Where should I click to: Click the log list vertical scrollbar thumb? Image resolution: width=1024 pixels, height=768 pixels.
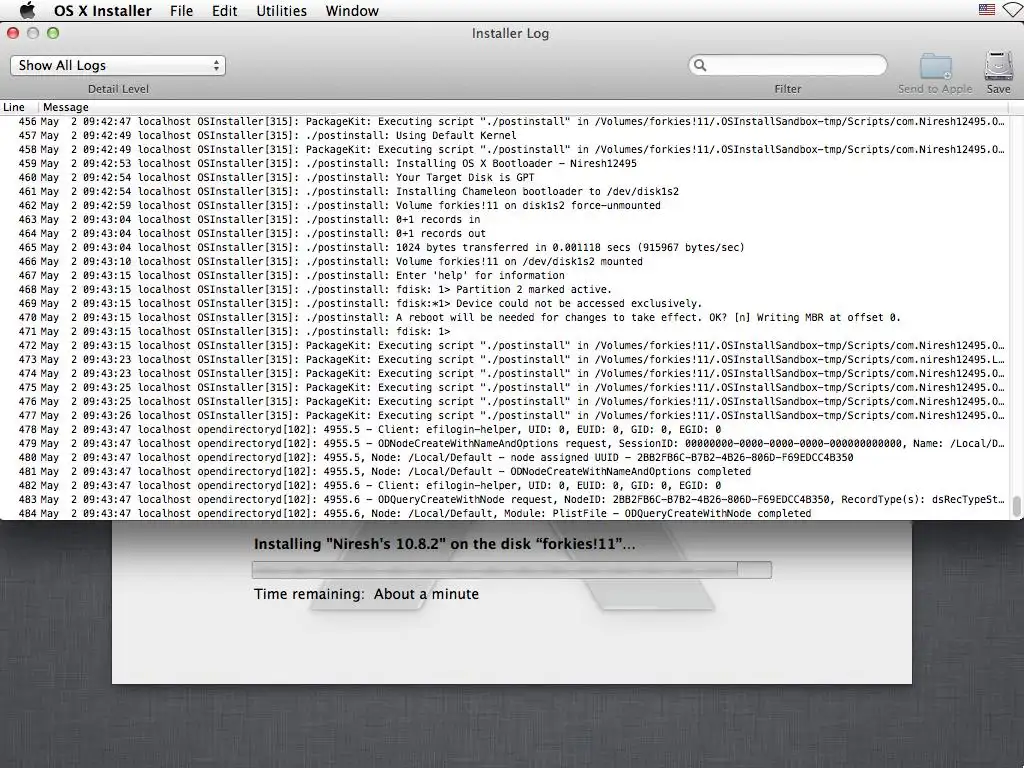(1016, 506)
